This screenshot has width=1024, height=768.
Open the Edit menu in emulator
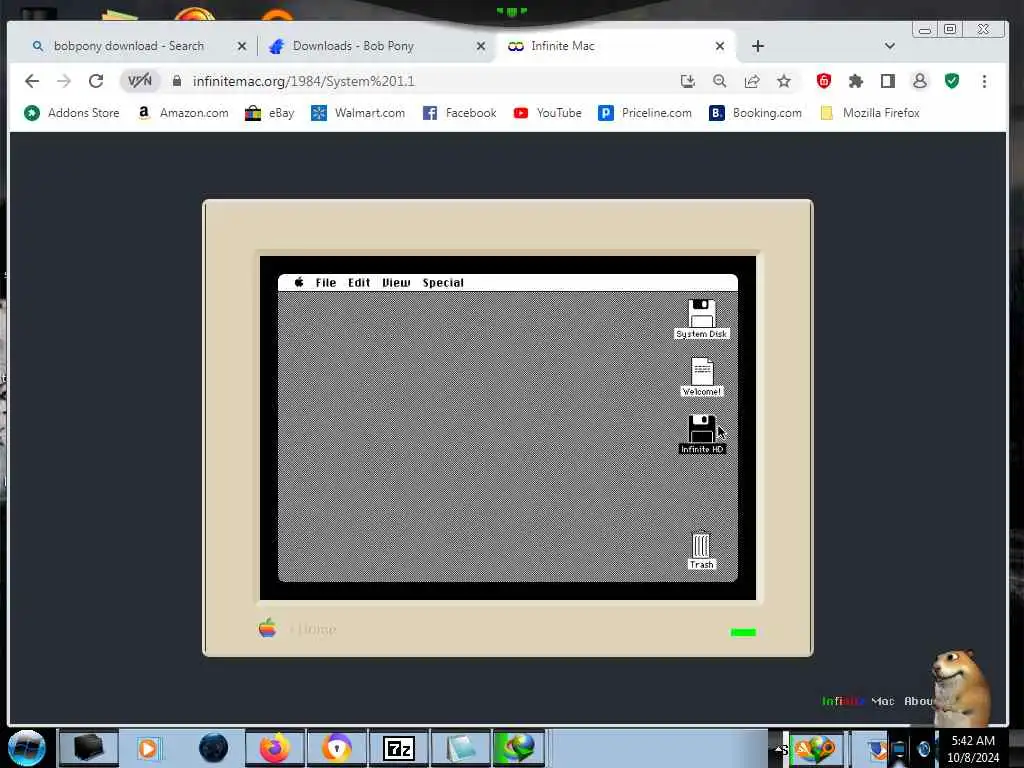[359, 283]
